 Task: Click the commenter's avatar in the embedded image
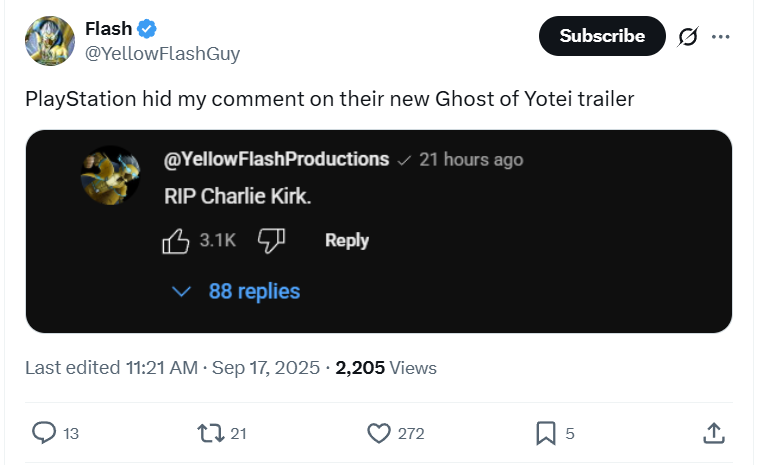coord(109,175)
